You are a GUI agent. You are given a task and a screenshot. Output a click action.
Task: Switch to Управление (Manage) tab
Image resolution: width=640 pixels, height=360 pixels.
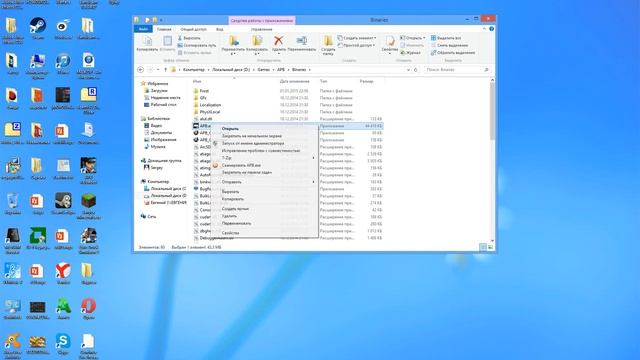[262, 29]
